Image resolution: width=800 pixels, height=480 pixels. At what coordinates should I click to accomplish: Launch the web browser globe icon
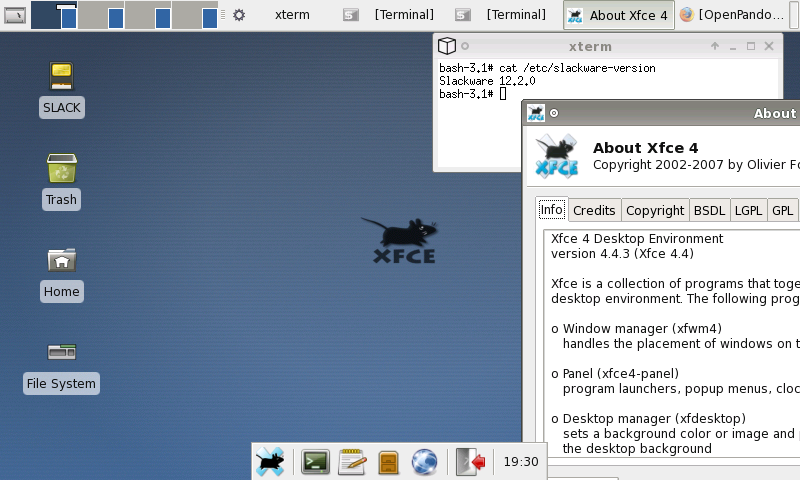[x=425, y=461]
